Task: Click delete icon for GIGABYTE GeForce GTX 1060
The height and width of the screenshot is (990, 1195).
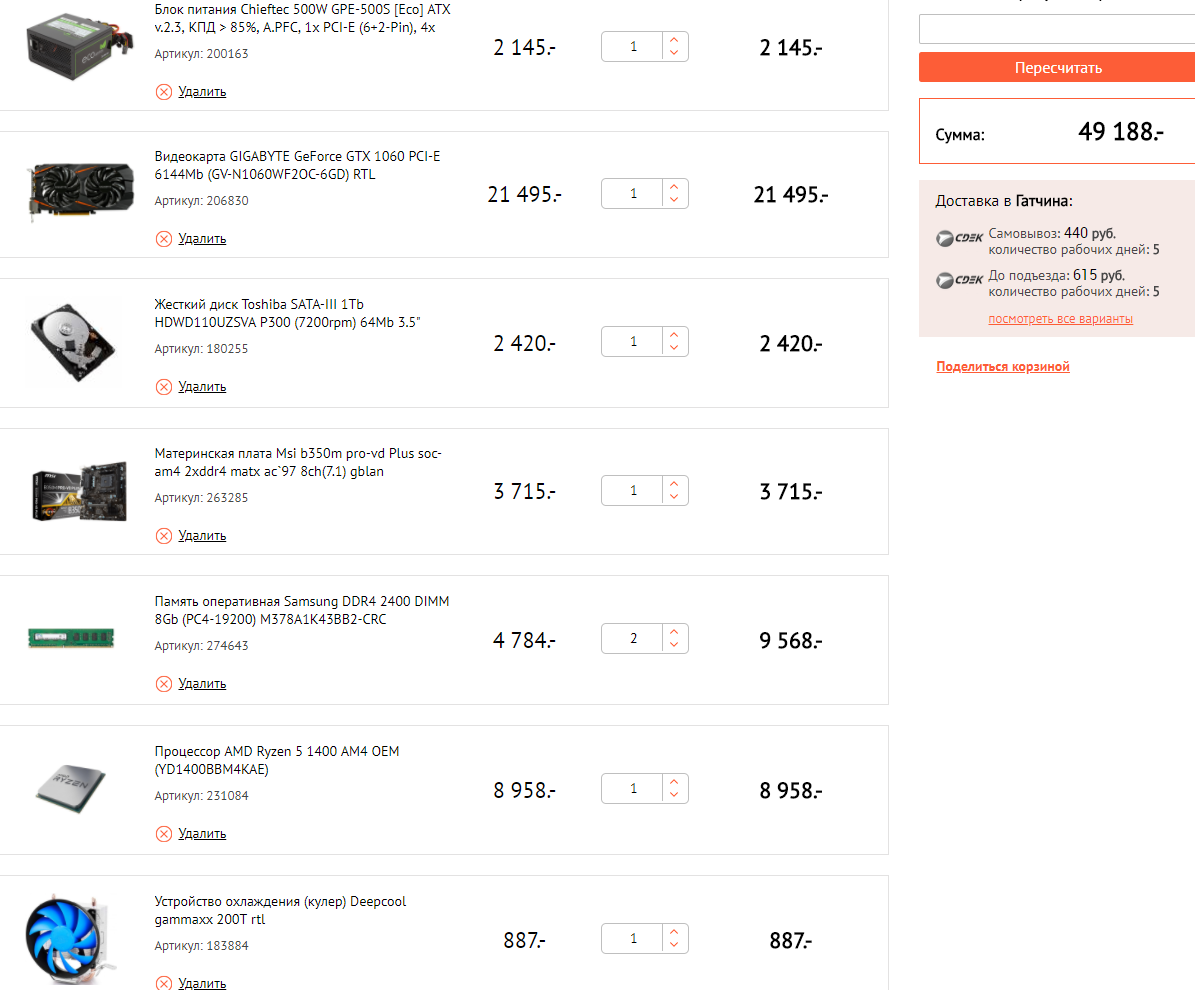Action: tap(163, 239)
